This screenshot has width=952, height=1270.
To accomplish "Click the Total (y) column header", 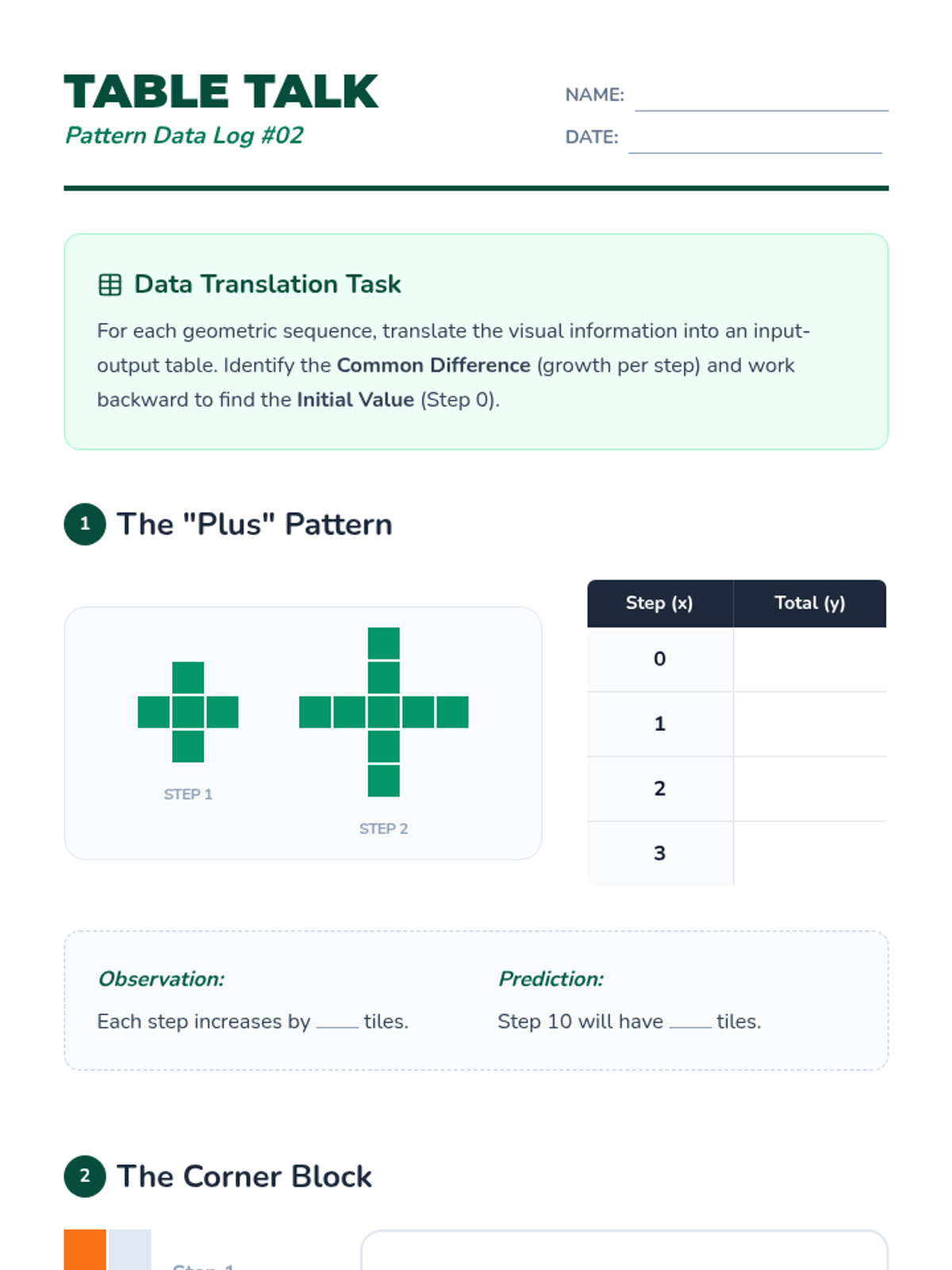I will point(810,603).
